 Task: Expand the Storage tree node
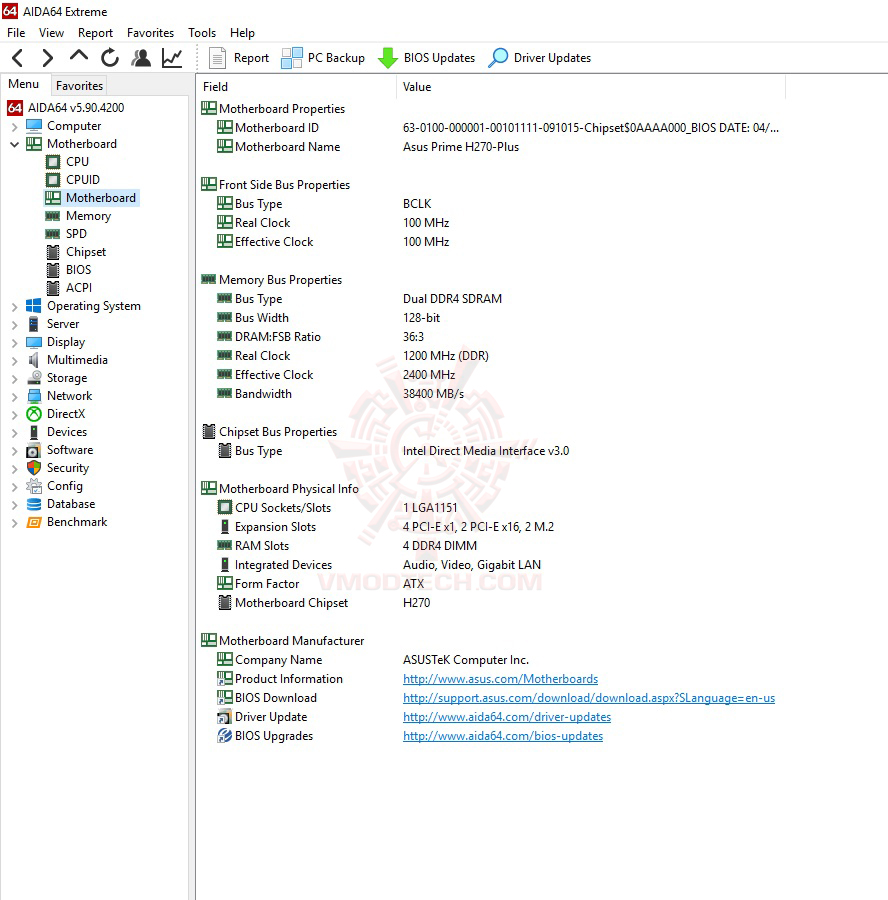pyautogui.click(x=15, y=378)
